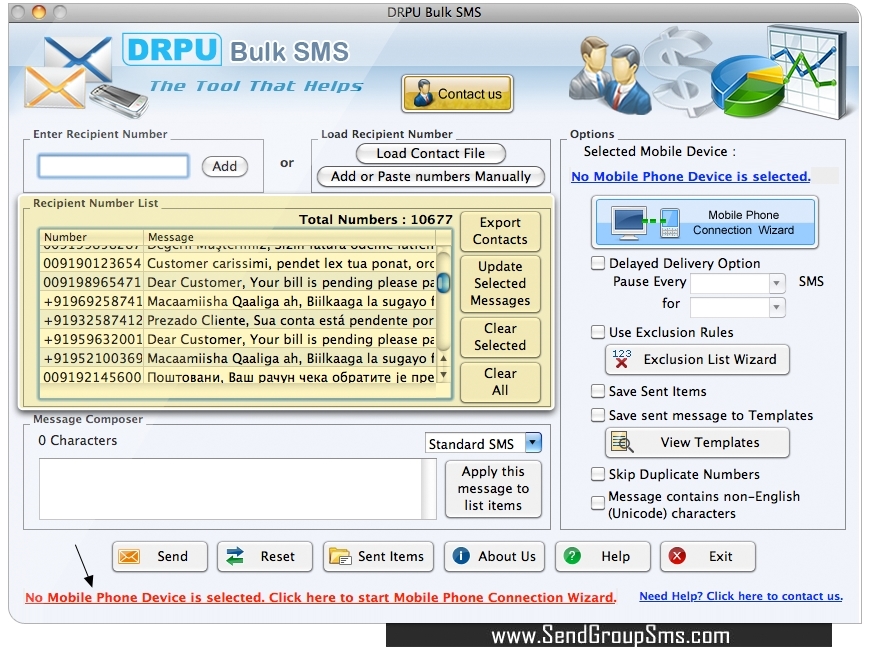
Task: Click View Templates button
Action: coord(697,443)
